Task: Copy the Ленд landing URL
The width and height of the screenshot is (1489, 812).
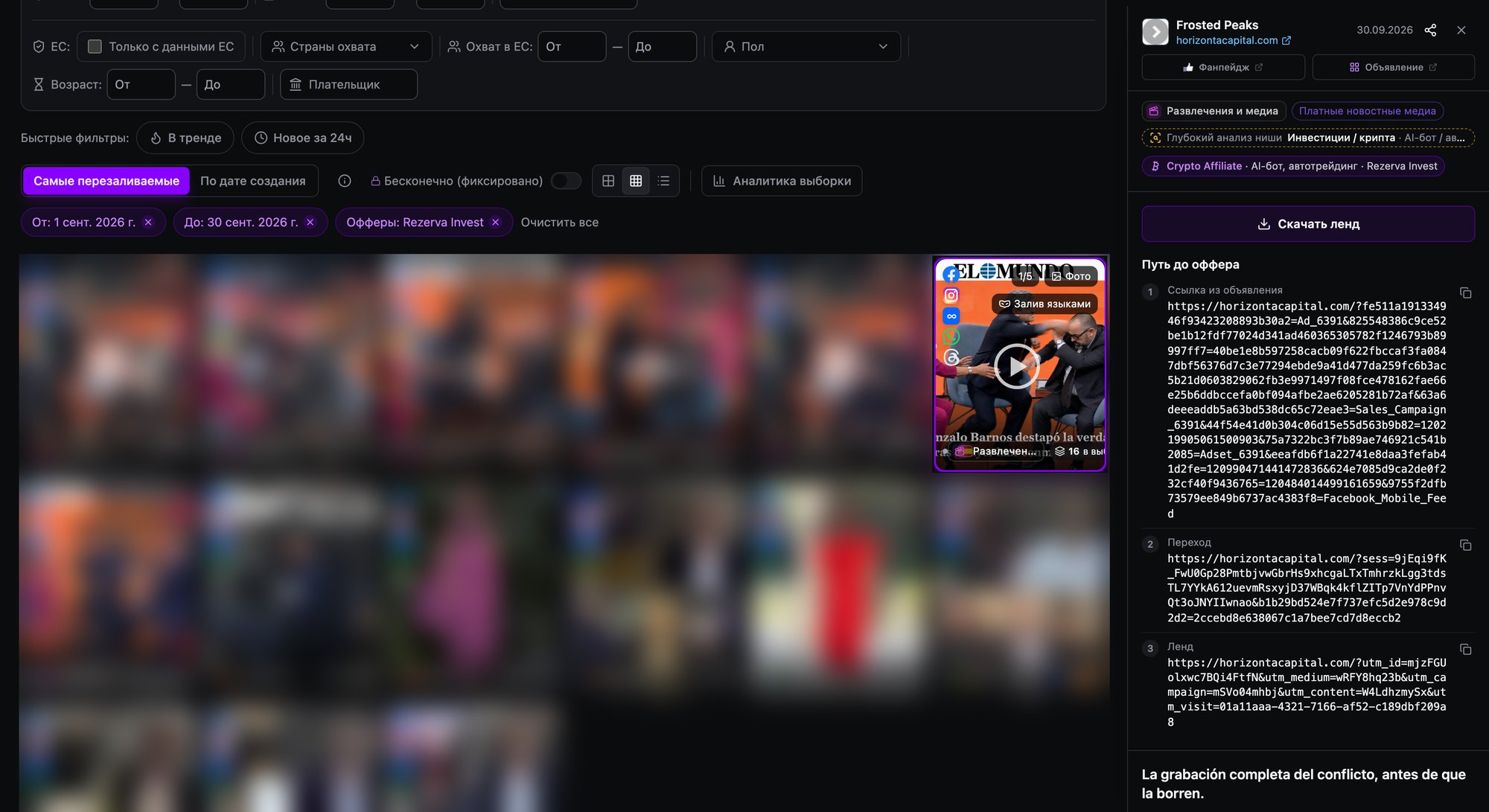Action: pos(1465,649)
